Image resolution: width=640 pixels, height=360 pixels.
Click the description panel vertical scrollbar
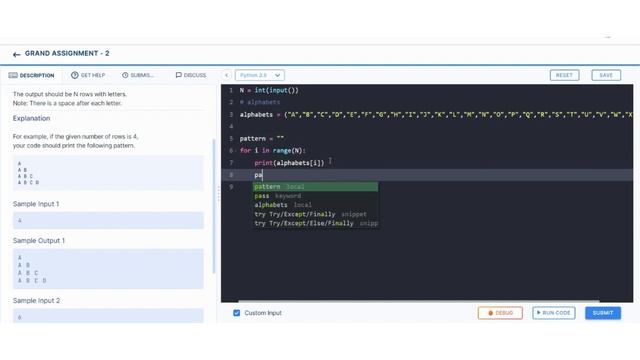tap(214, 206)
